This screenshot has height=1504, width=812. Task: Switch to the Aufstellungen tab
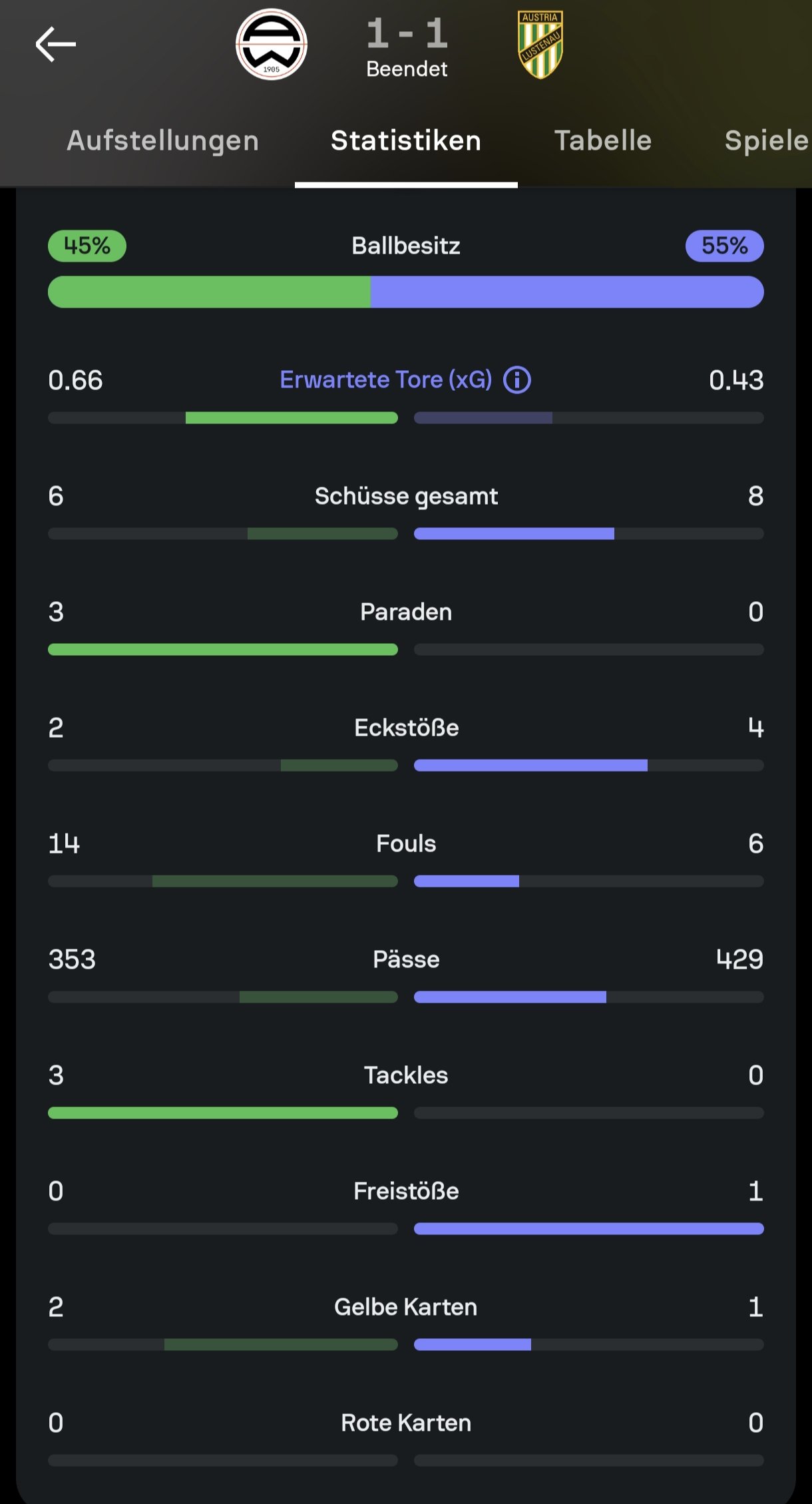[x=163, y=140]
